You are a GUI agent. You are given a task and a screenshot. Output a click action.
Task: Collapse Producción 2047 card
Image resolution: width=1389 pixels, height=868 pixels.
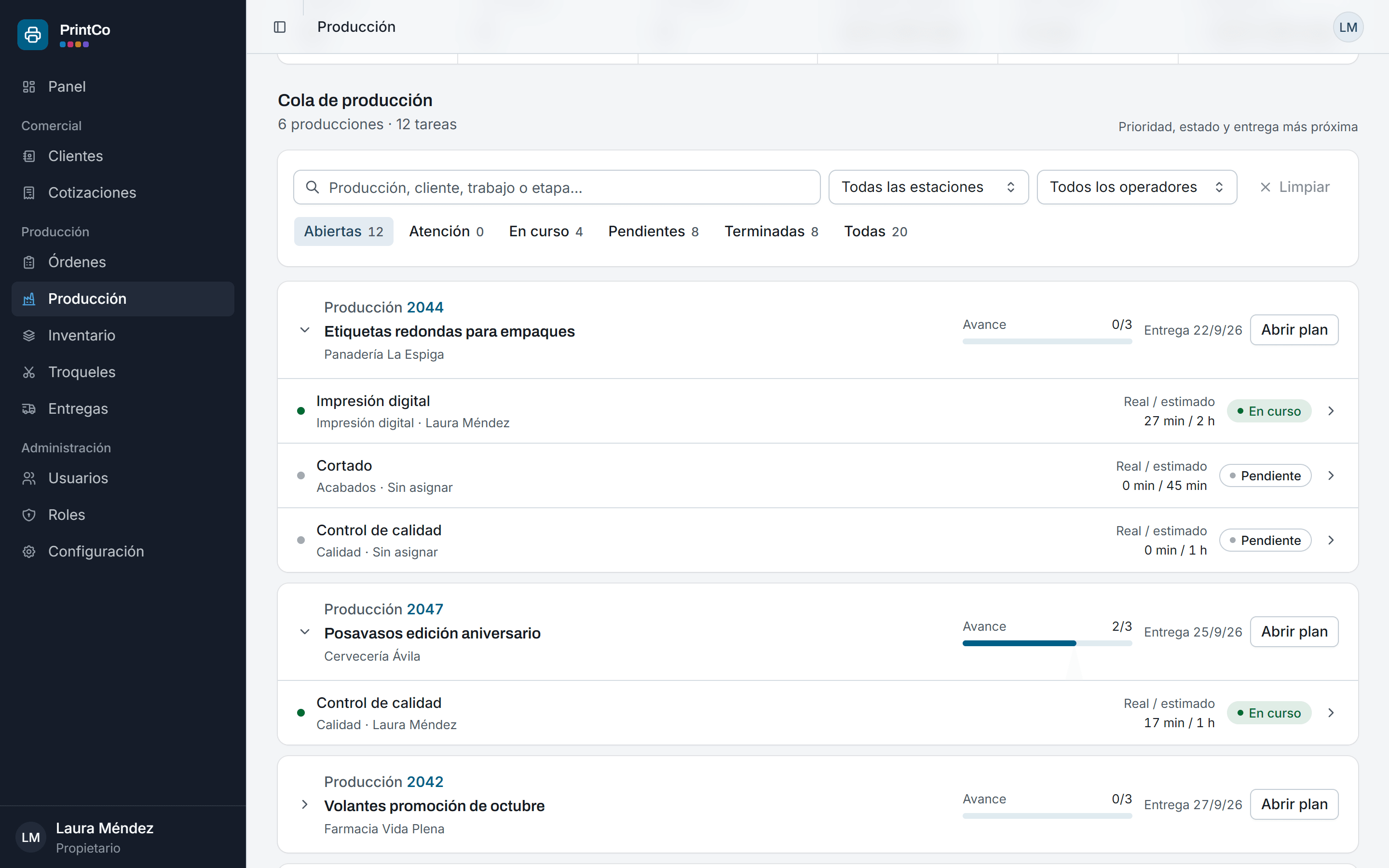tap(305, 632)
